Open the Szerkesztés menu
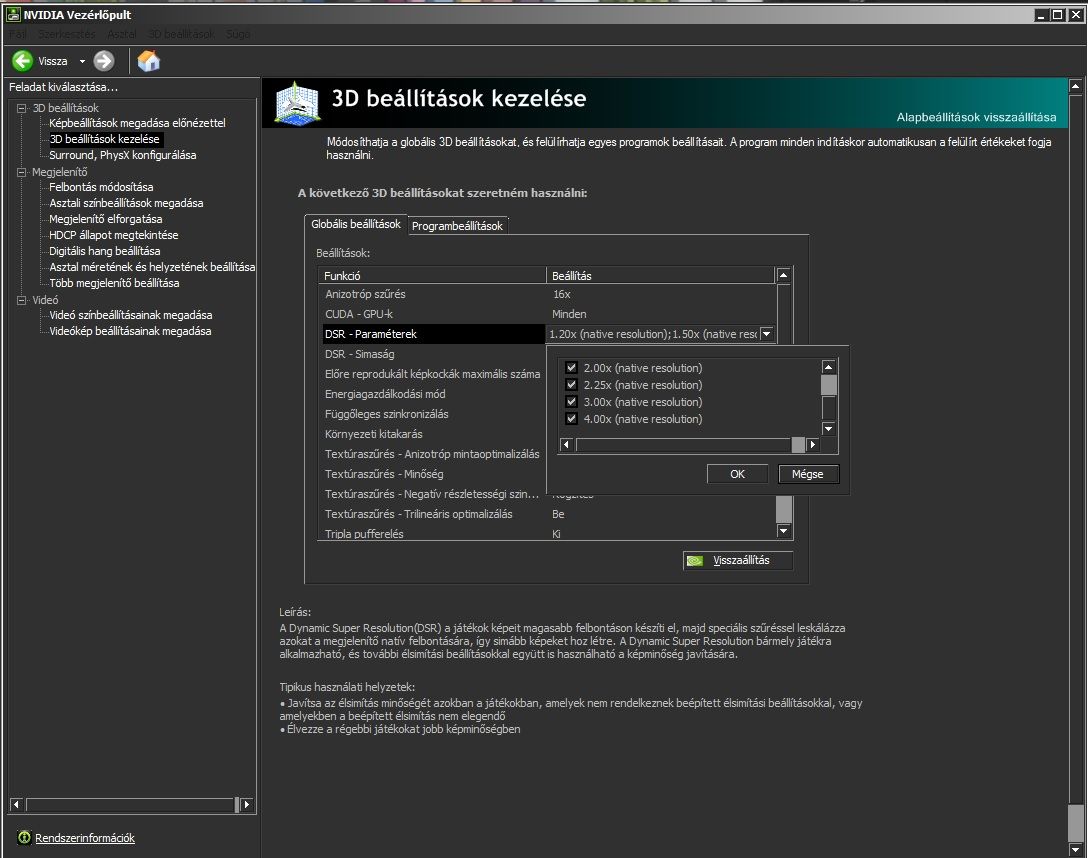The width and height of the screenshot is (1088, 858). (67, 34)
